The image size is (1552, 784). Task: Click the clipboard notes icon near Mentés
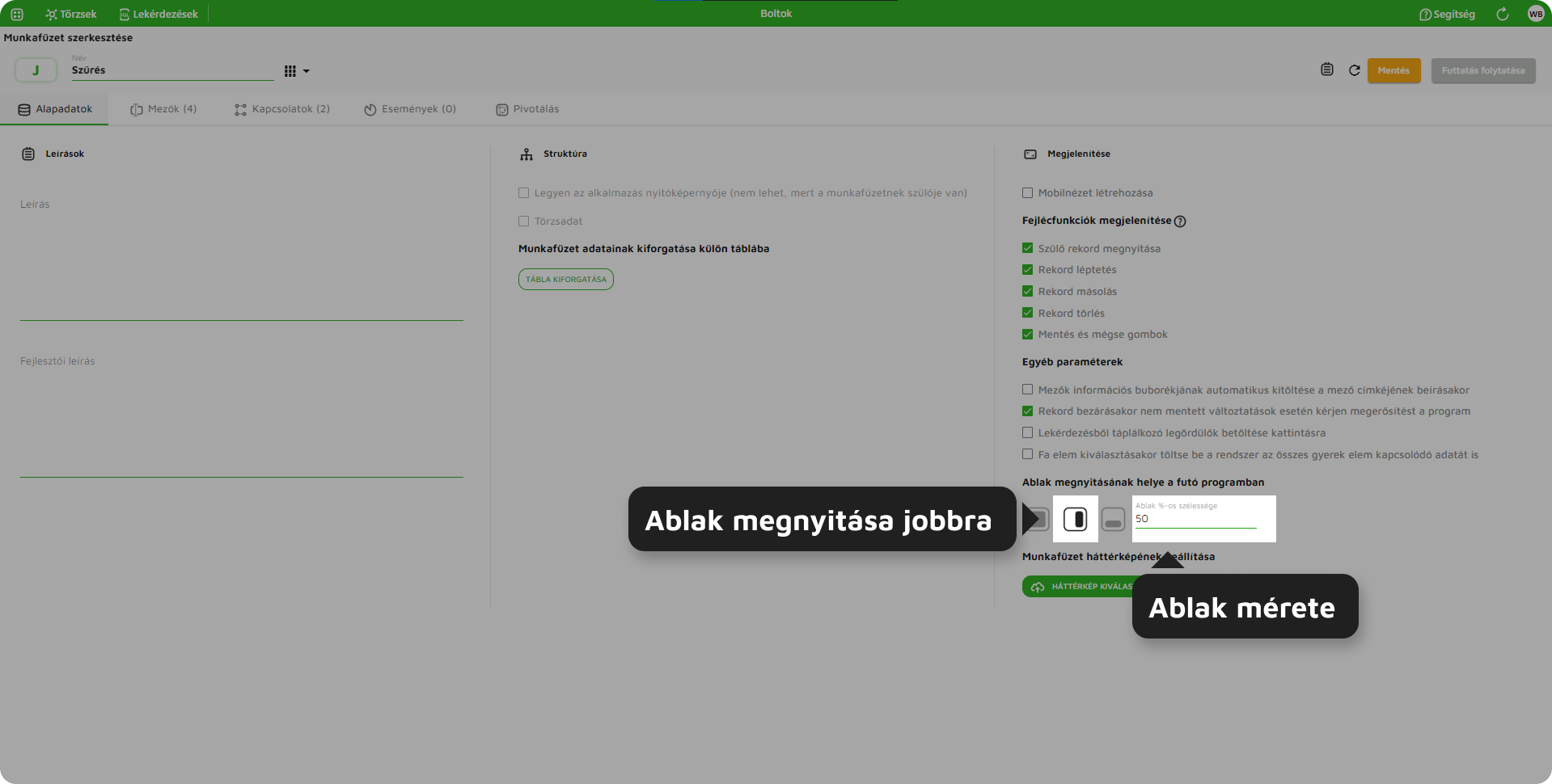point(1327,70)
